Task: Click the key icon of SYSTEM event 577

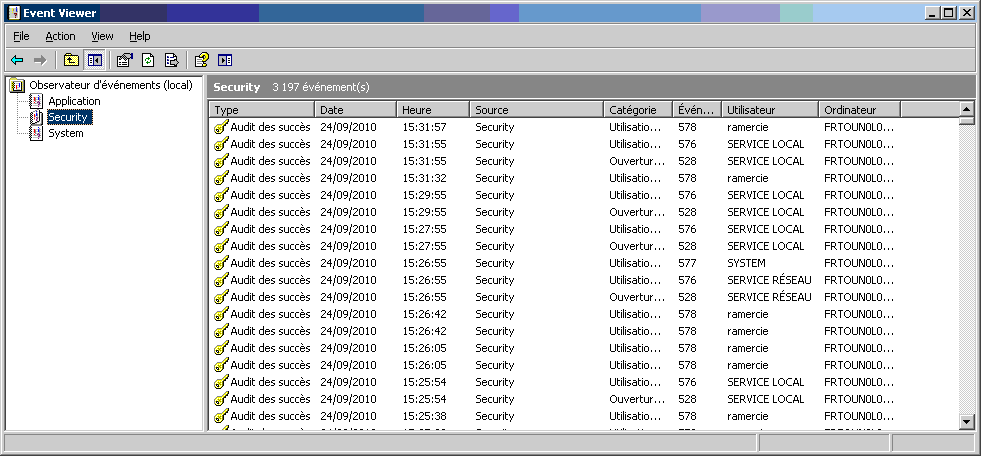Action: 221,263
